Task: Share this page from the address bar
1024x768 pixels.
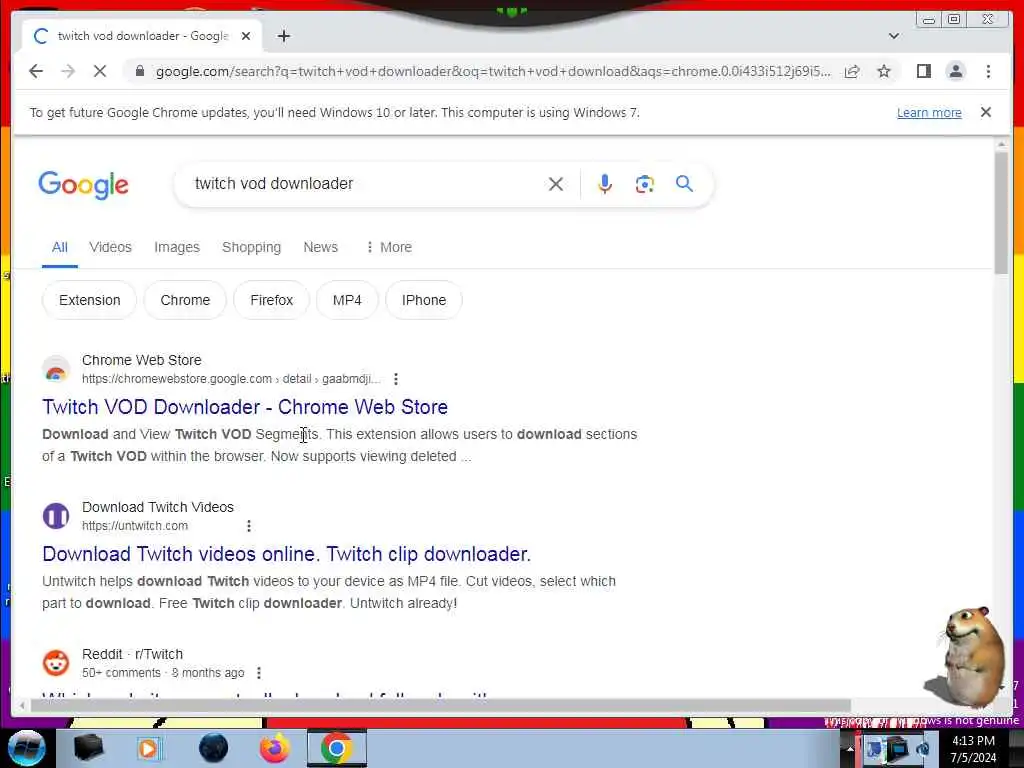Action: [x=852, y=71]
